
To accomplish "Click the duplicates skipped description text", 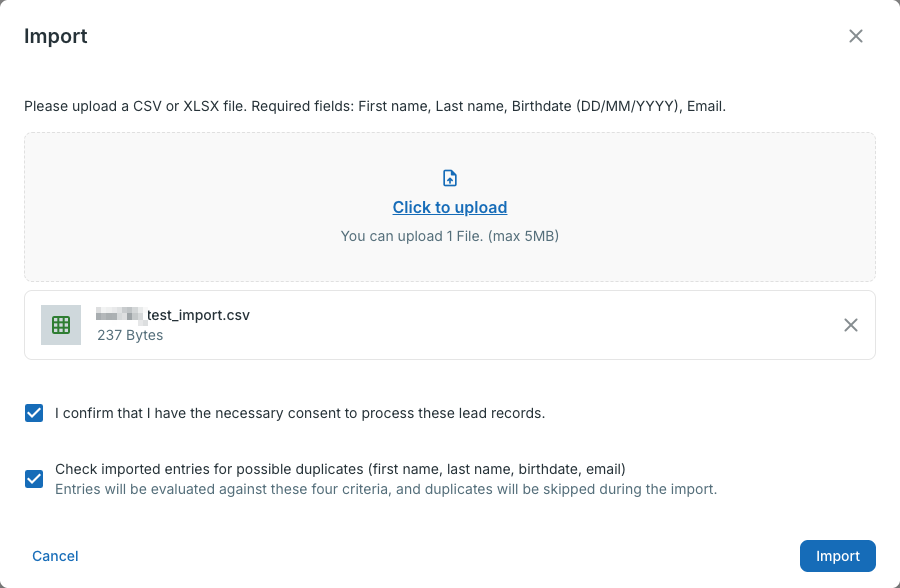I will pos(386,489).
